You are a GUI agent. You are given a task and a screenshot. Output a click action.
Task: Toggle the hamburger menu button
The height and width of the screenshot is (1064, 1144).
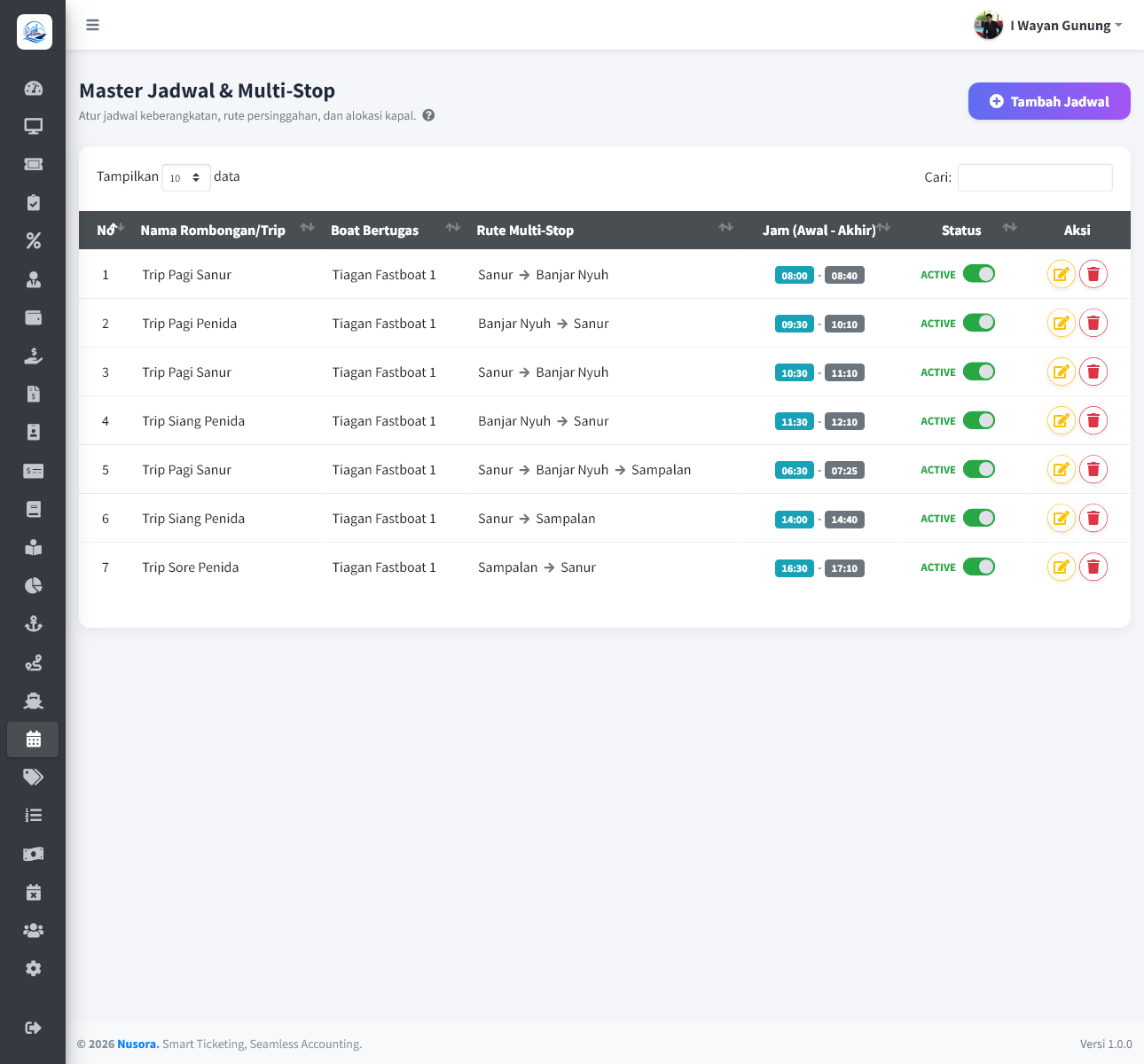92,25
